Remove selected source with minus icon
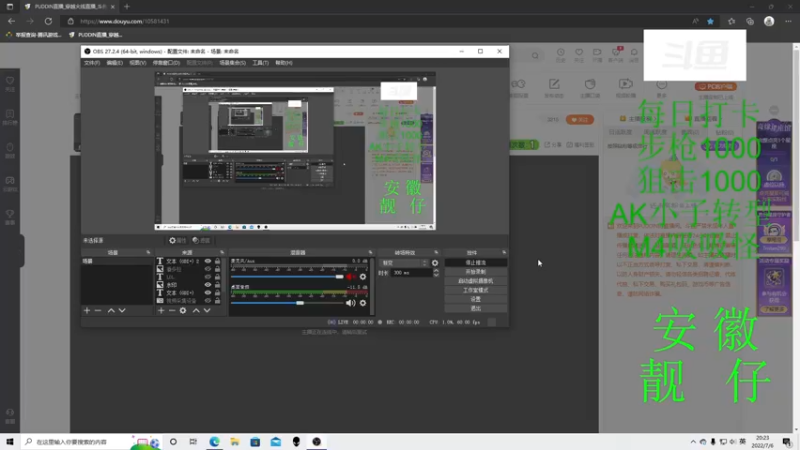This screenshot has height=450, width=800. 172,310
